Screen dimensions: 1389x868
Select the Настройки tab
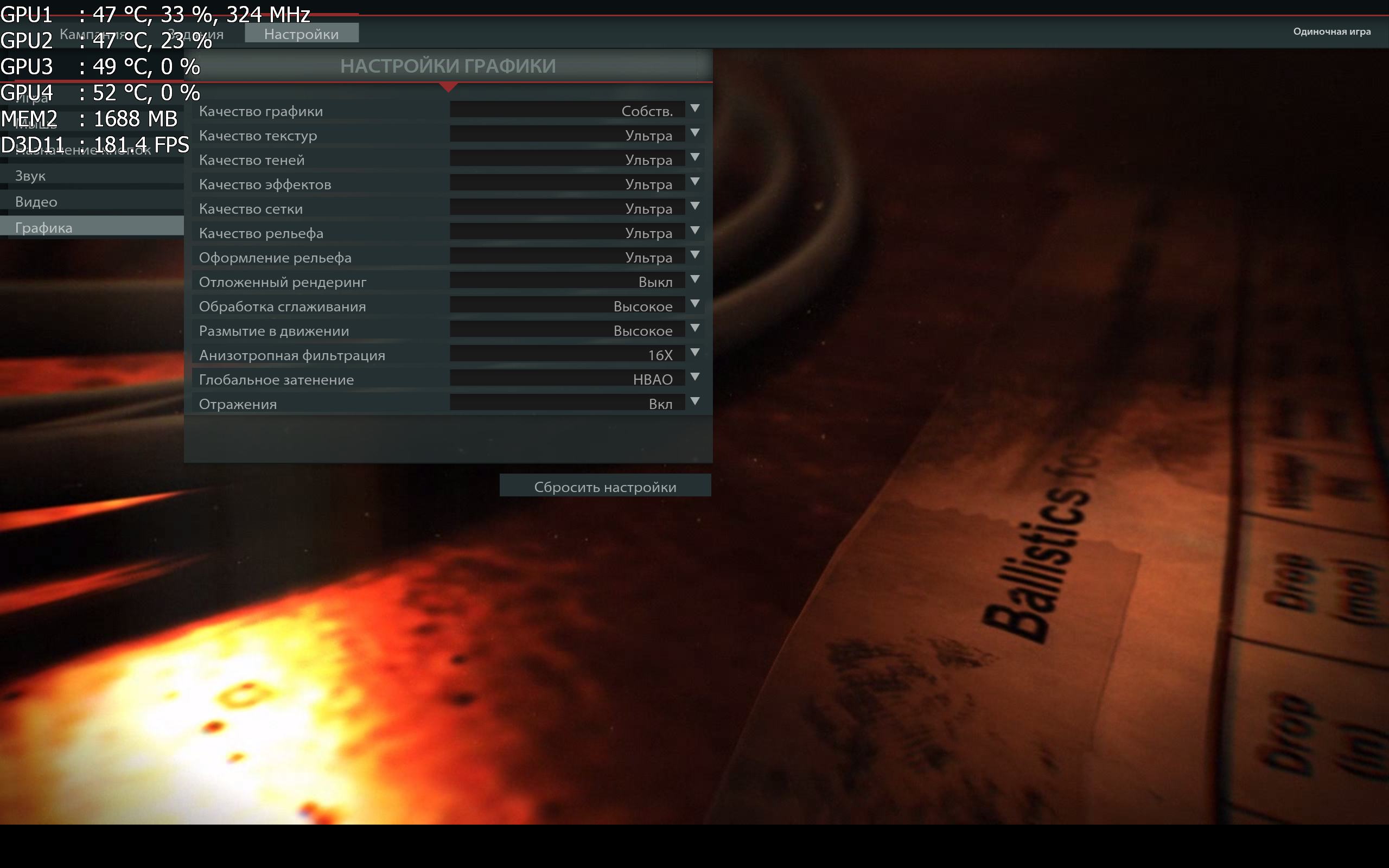(x=301, y=33)
